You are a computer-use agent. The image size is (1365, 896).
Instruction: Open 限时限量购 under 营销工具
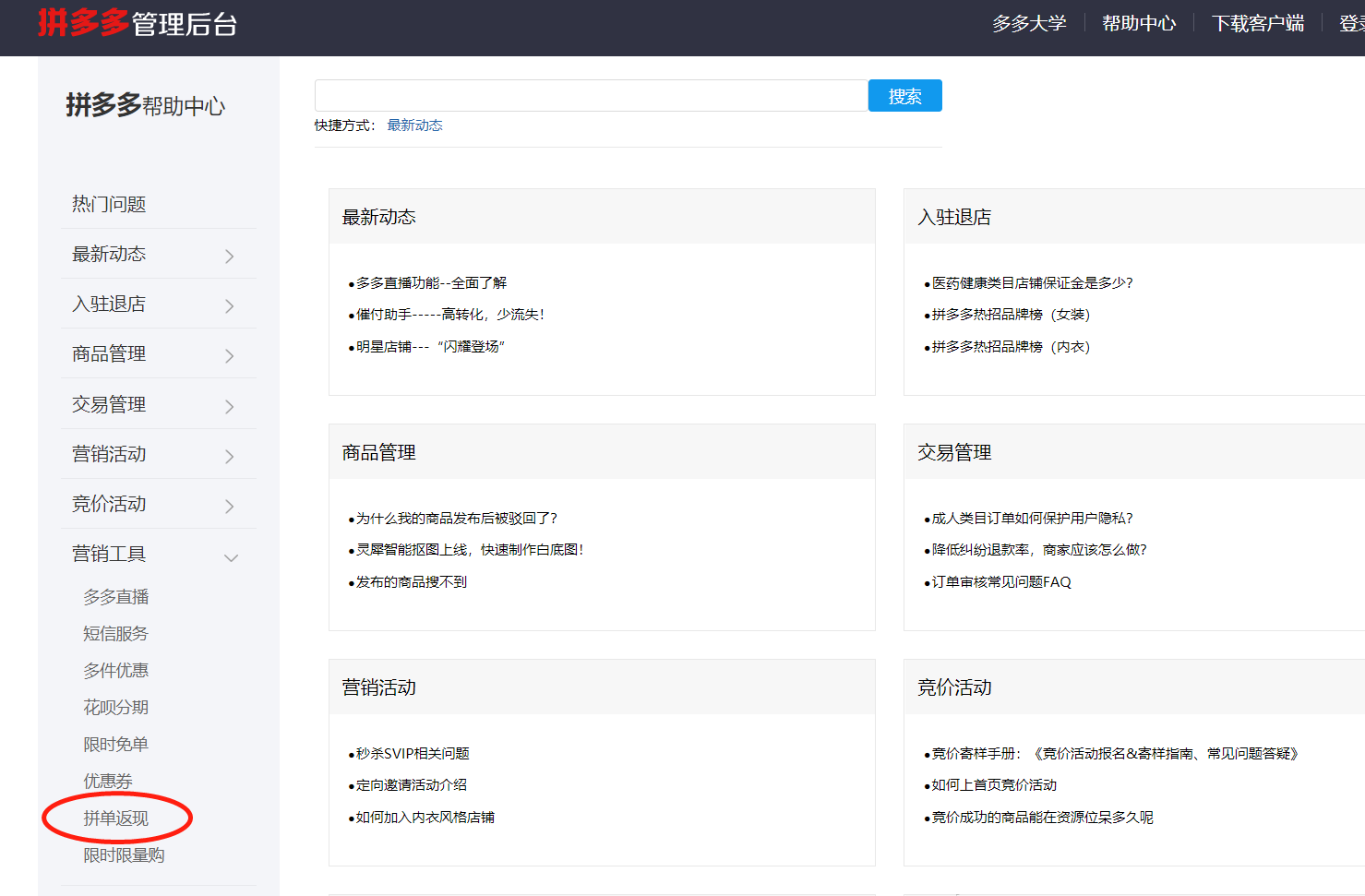coord(124,855)
